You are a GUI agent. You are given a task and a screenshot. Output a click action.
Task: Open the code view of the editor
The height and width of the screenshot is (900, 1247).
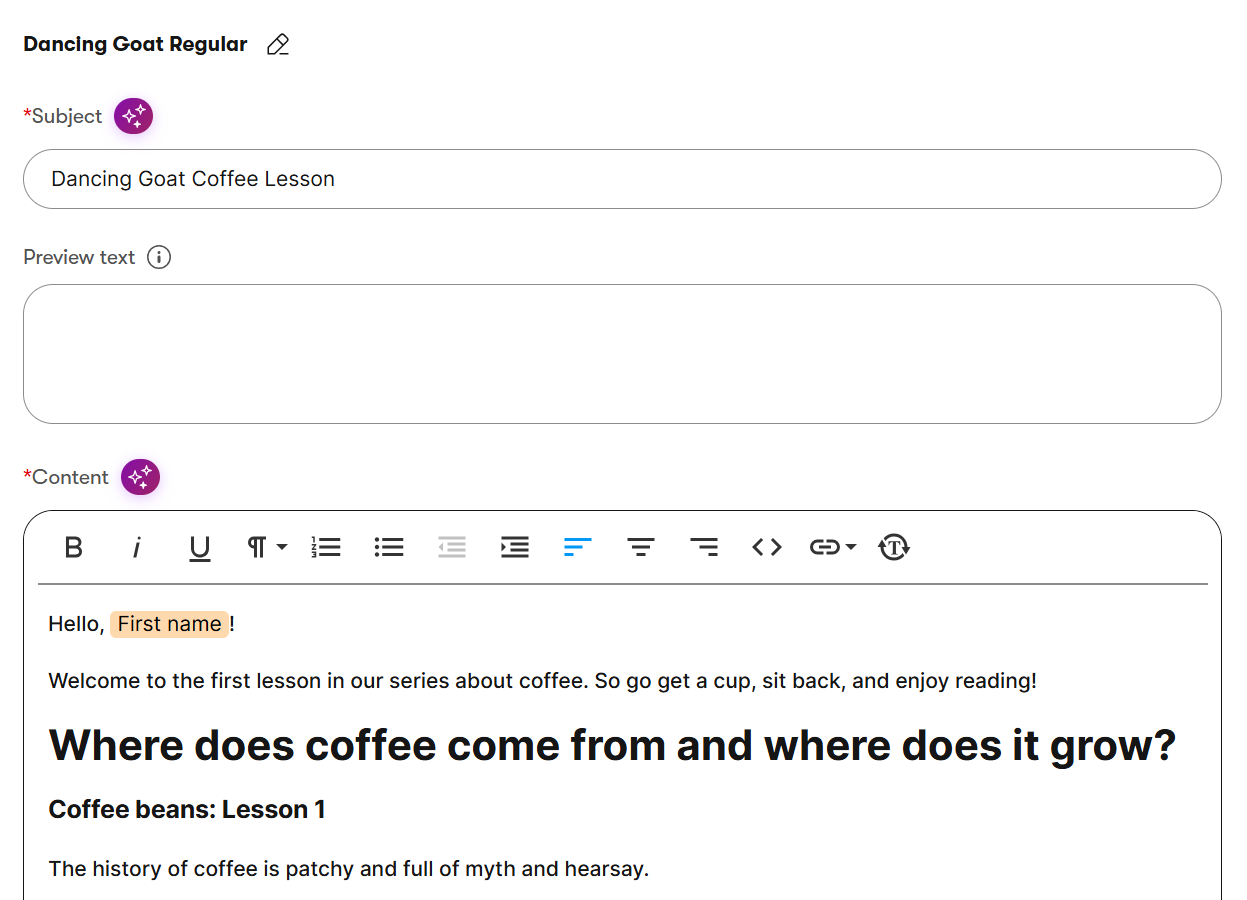767,547
